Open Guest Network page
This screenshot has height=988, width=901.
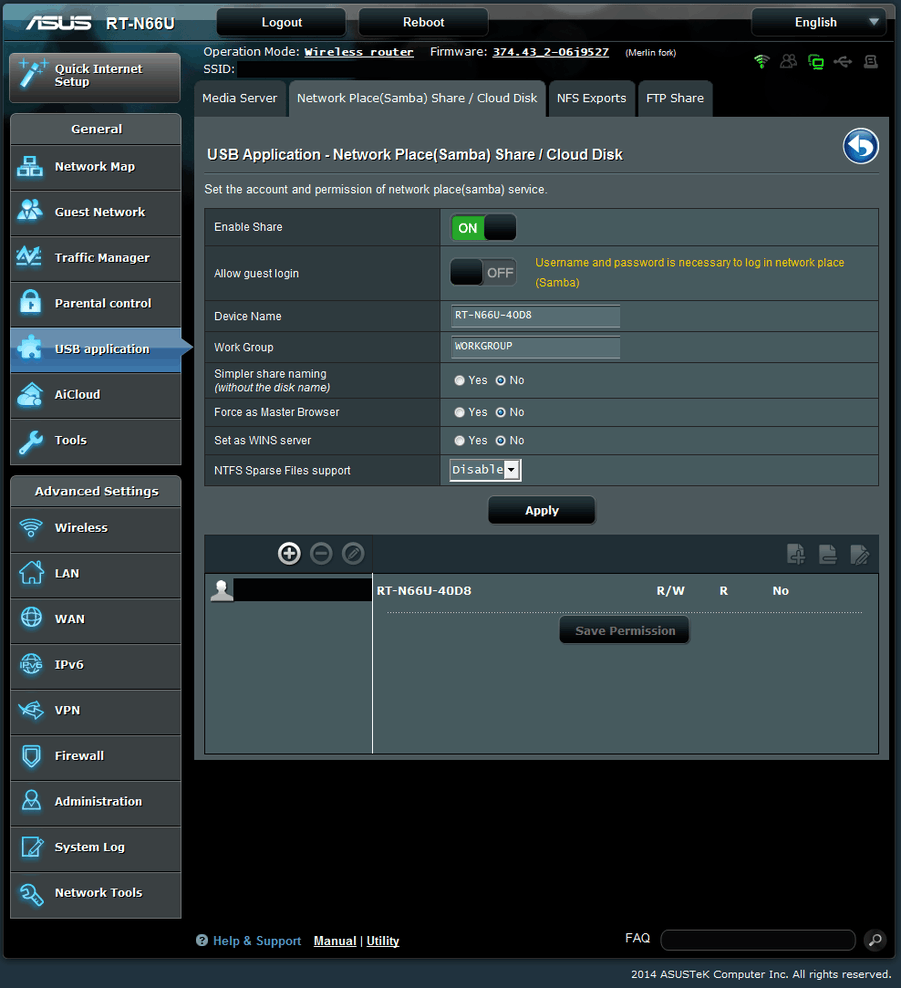point(96,213)
